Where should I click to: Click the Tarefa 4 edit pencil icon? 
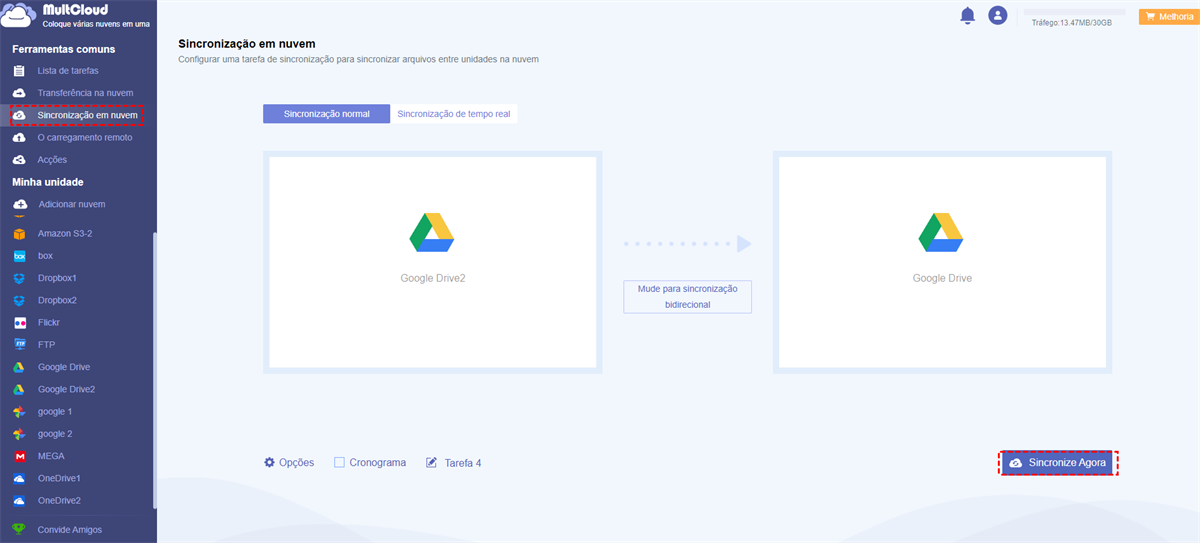[x=432, y=463]
